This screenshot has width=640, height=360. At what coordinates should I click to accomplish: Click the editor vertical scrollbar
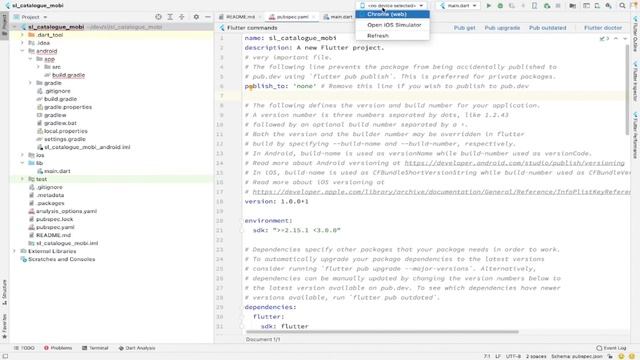point(627,90)
